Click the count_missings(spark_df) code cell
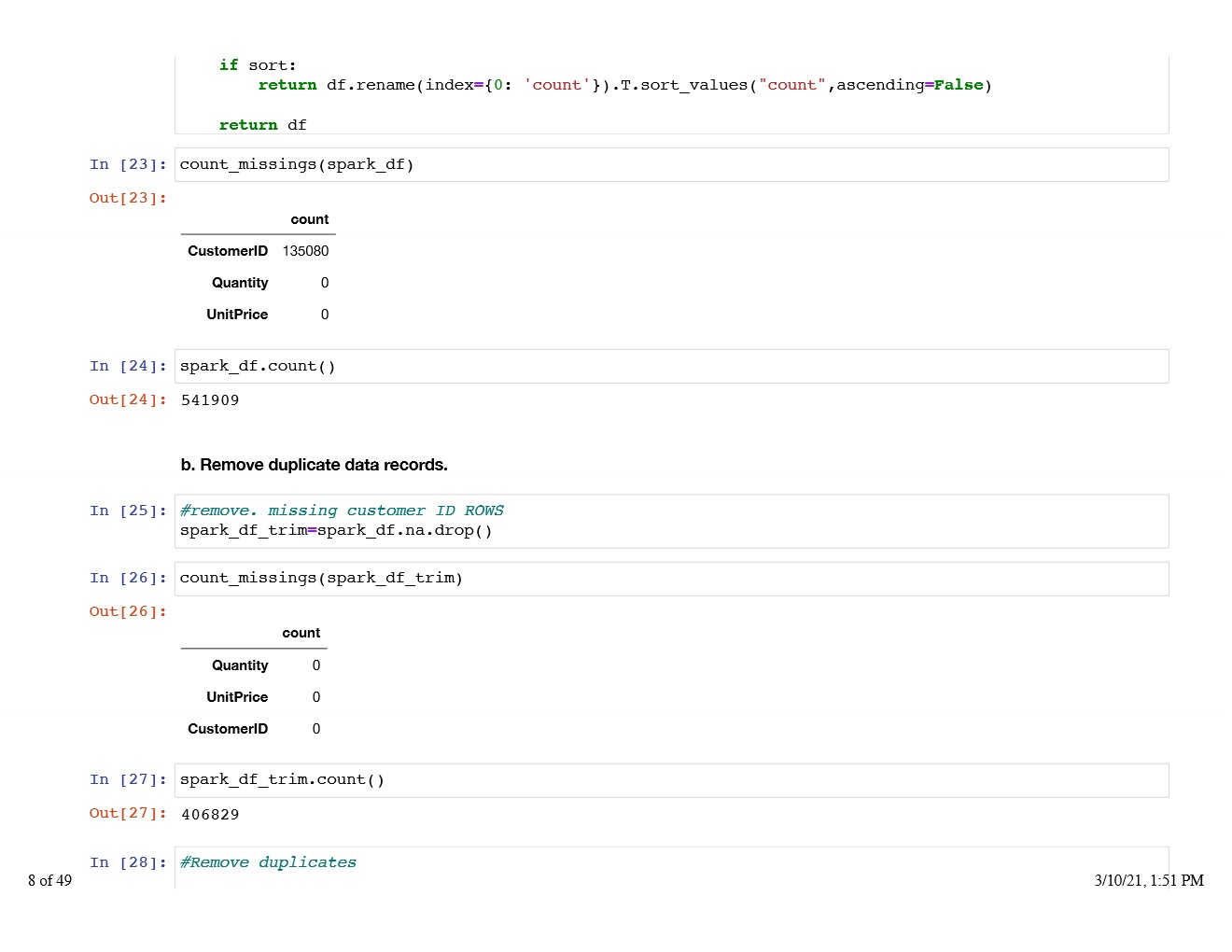This screenshot has width=1232, height=952. (670, 165)
